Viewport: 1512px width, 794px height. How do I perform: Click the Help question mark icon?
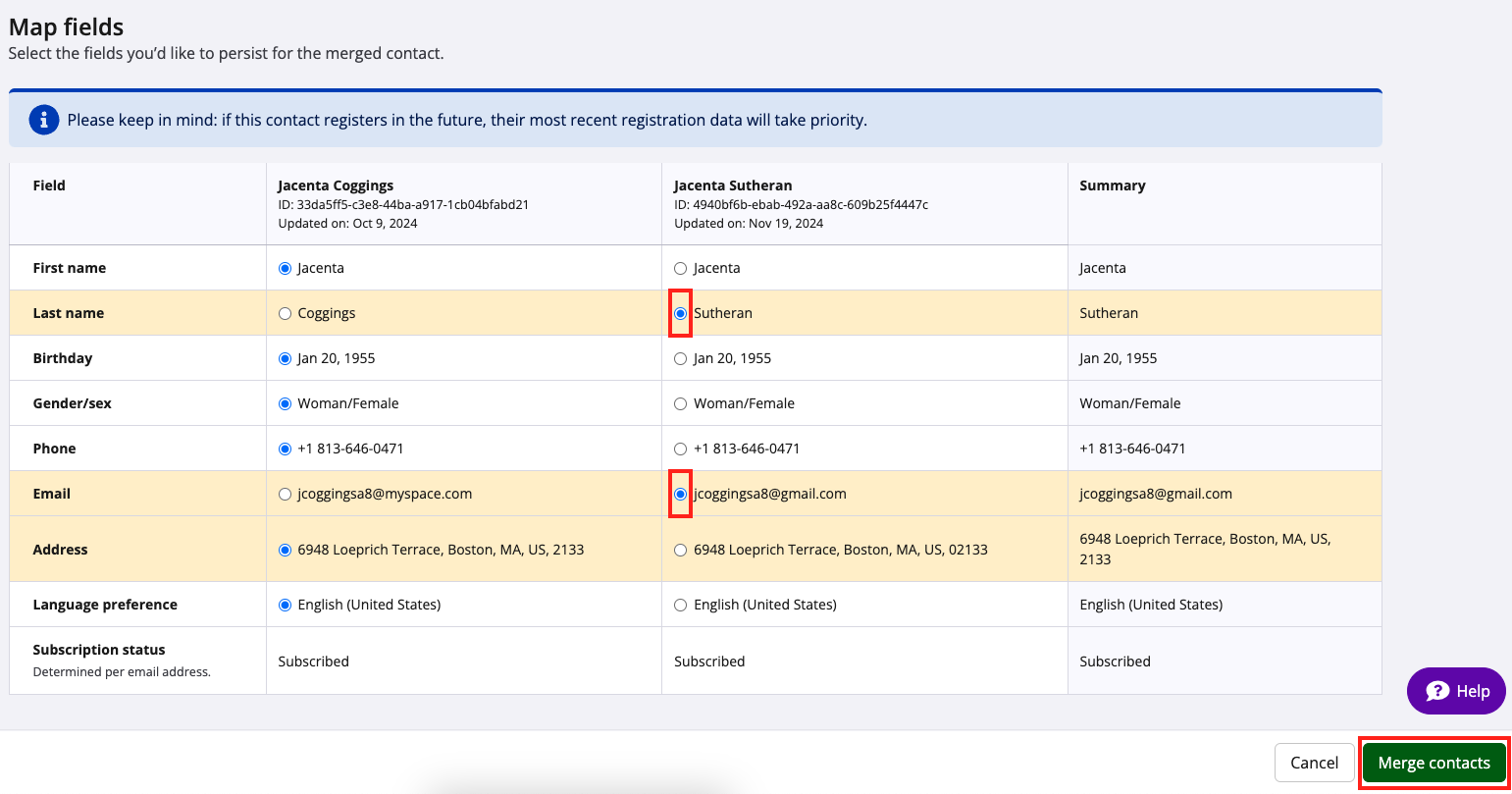pos(1437,691)
